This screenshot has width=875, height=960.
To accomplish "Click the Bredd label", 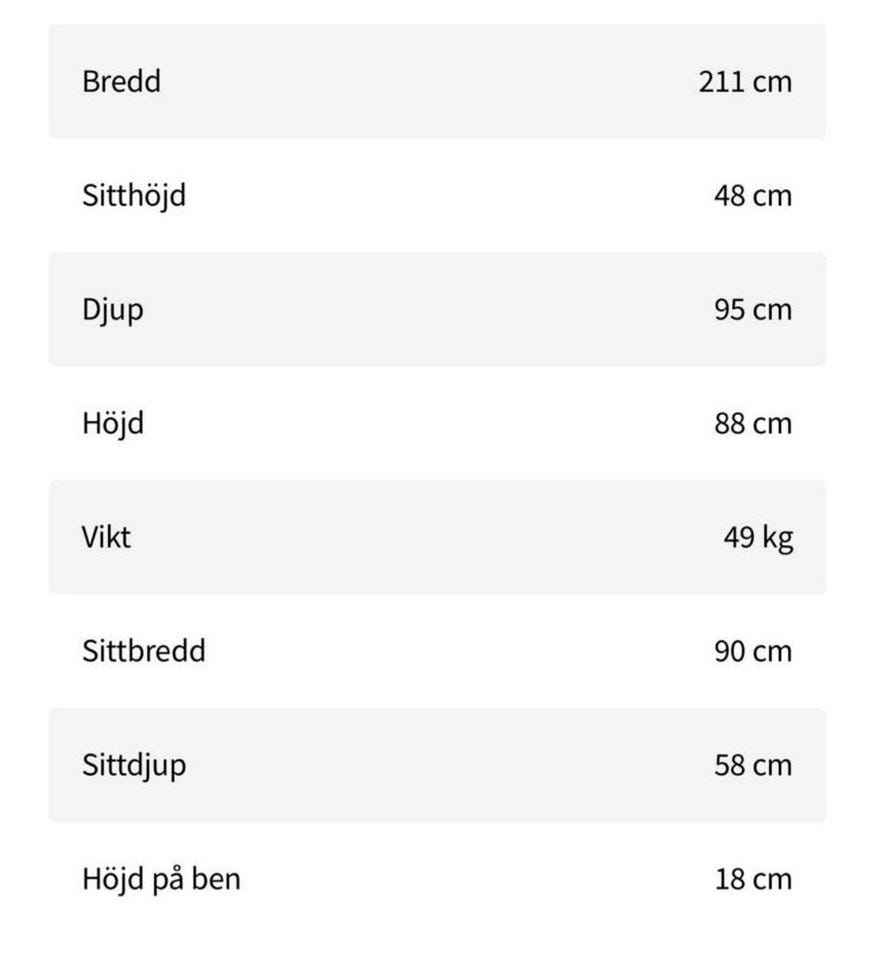I will click(121, 81).
